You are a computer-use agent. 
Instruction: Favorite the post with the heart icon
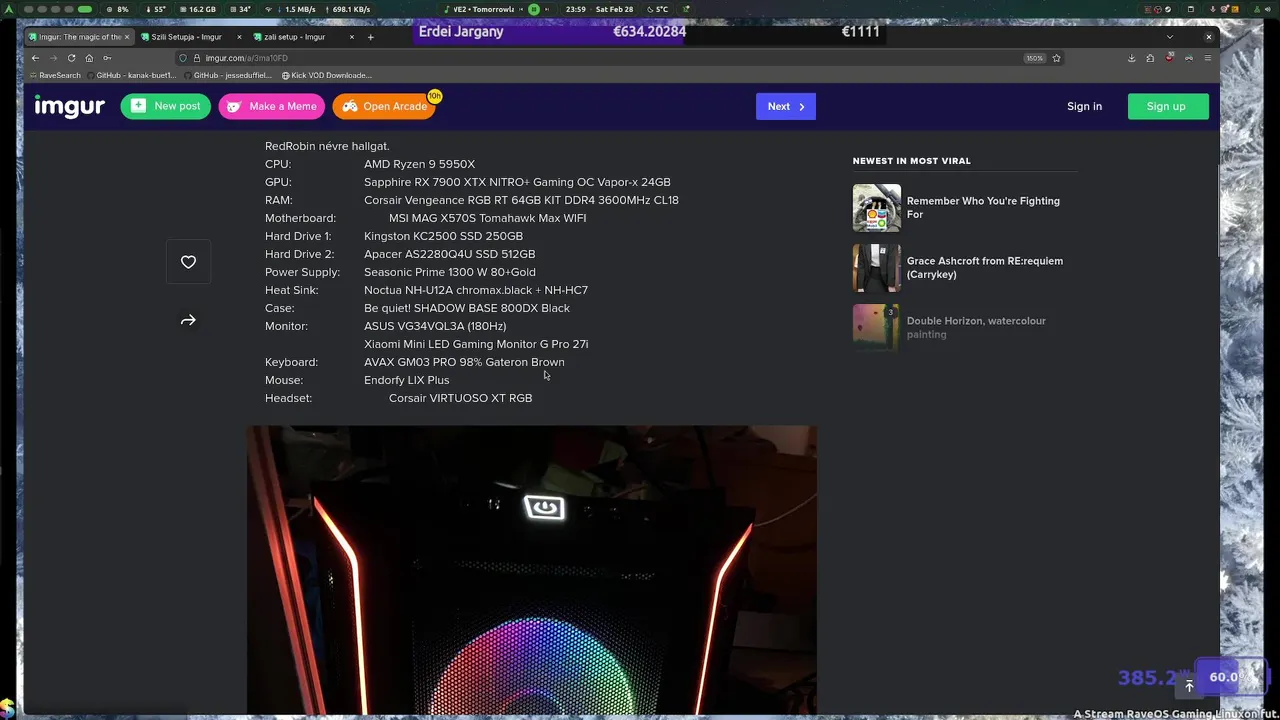coord(188,262)
